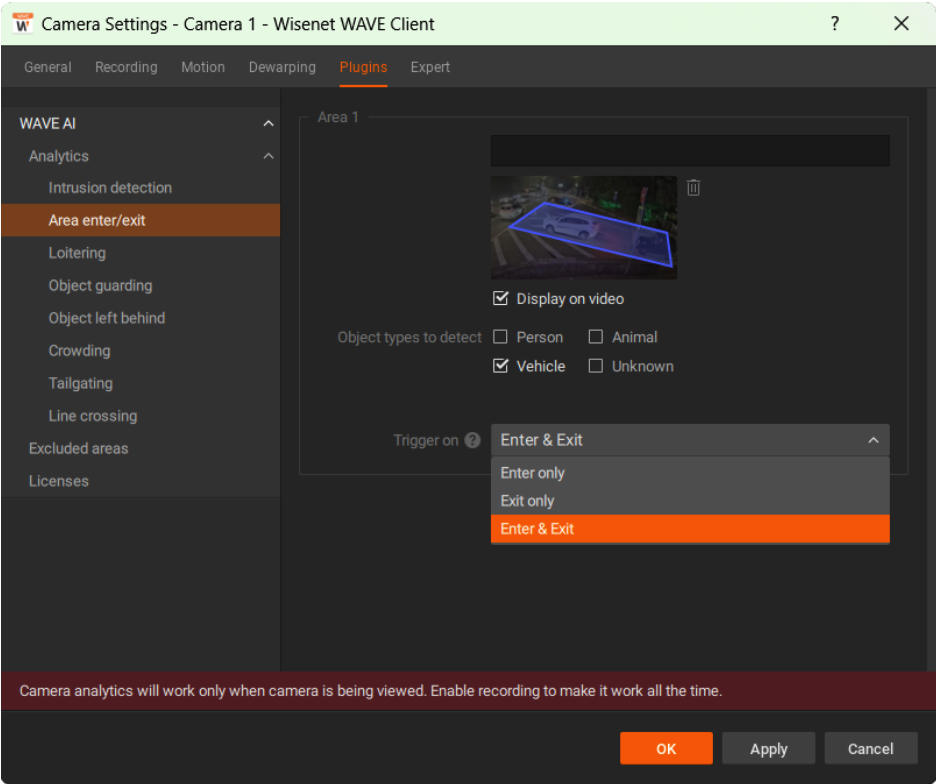Viewport: 937px width, 784px height.
Task: Enable Unknown object type detection
Action: click(x=596, y=366)
